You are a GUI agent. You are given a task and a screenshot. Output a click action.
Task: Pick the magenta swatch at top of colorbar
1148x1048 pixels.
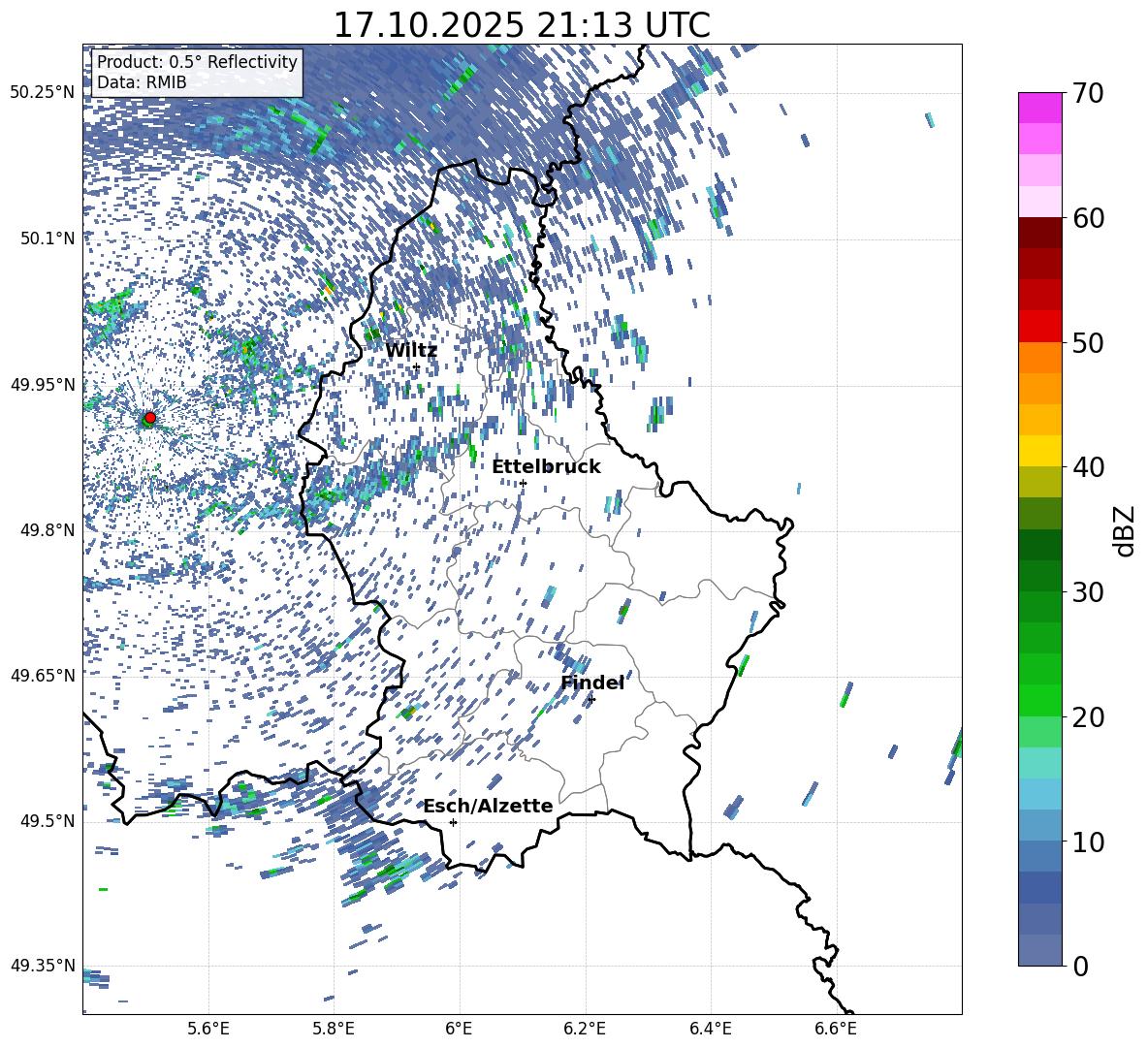(x=1040, y=108)
